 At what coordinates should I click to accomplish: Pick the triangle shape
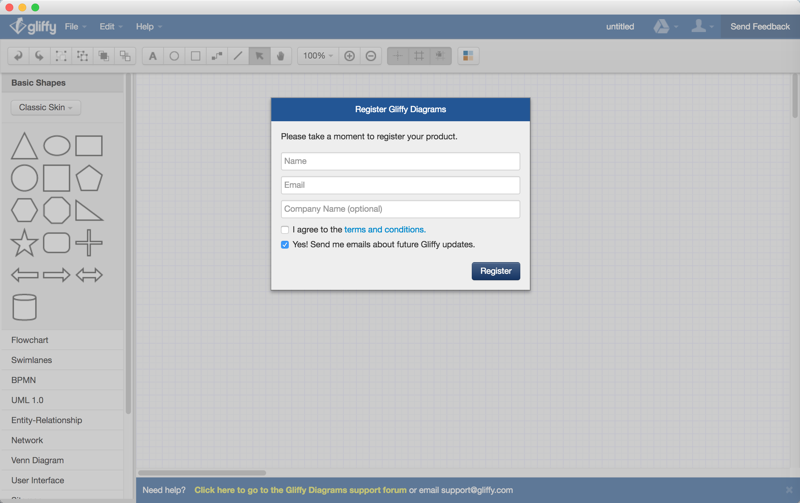click(24, 146)
